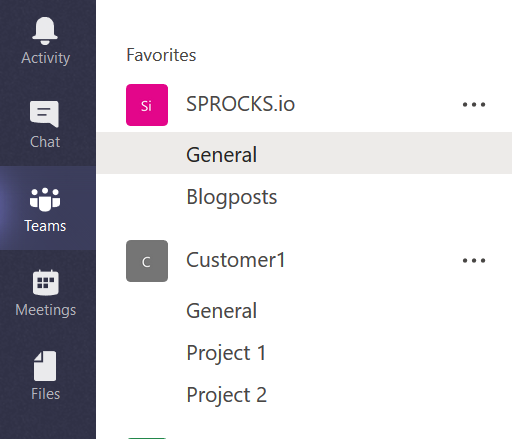
Task: Open the Files document icon
Action: point(45,366)
